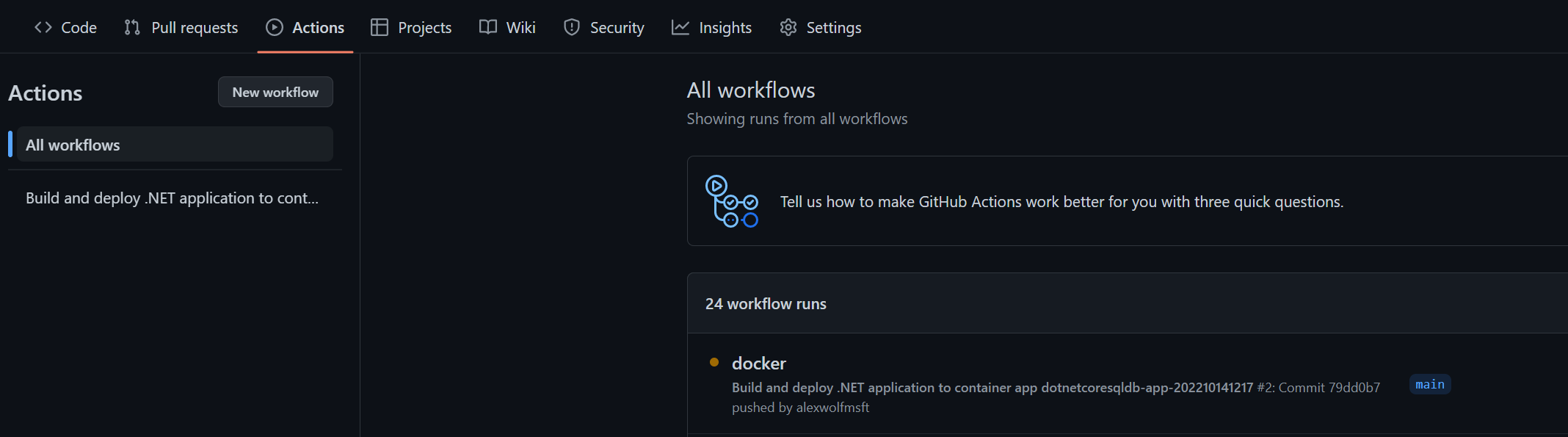This screenshot has height=437, width=1568.
Task: Click the Wiki book icon
Action: tap(488, 27)
